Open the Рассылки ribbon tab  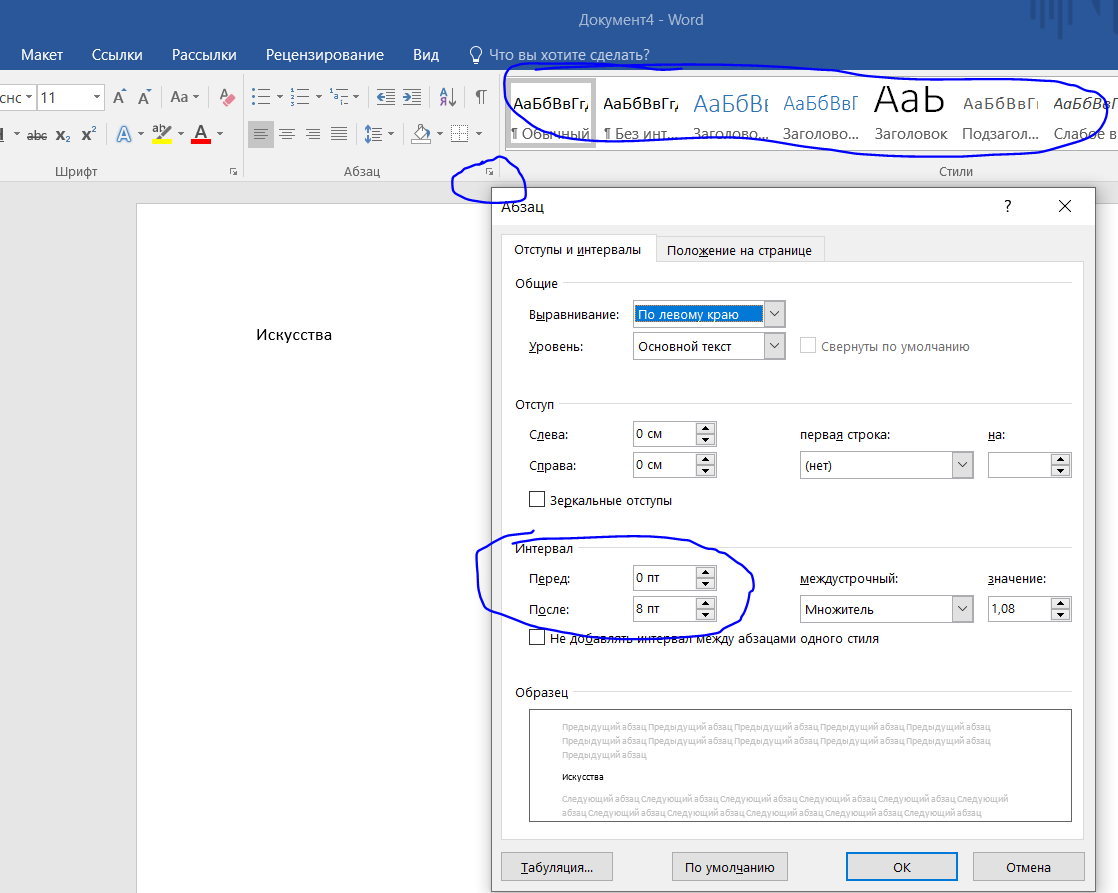204,55
